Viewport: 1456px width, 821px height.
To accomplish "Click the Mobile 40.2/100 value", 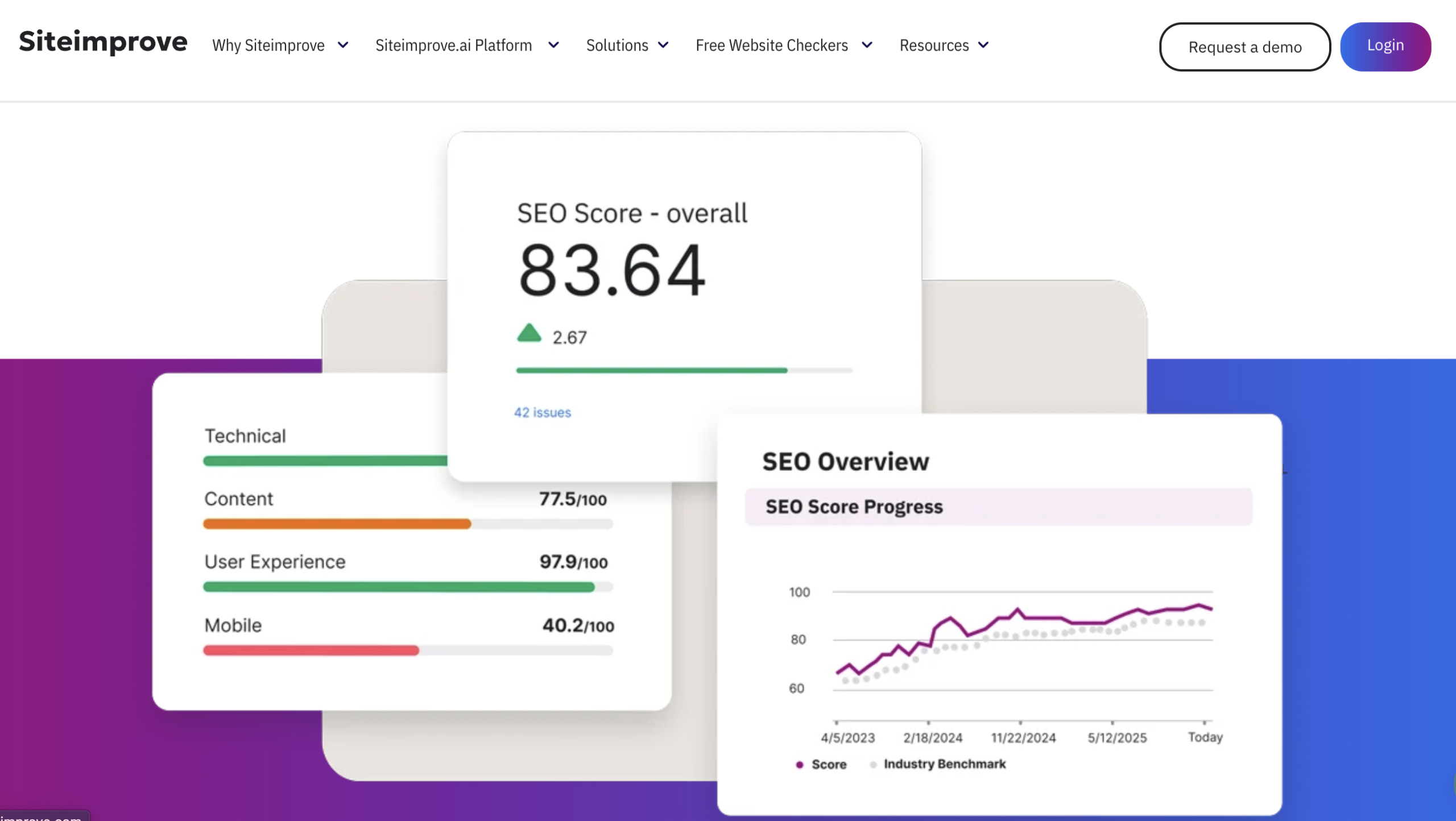I will (578, 625).
